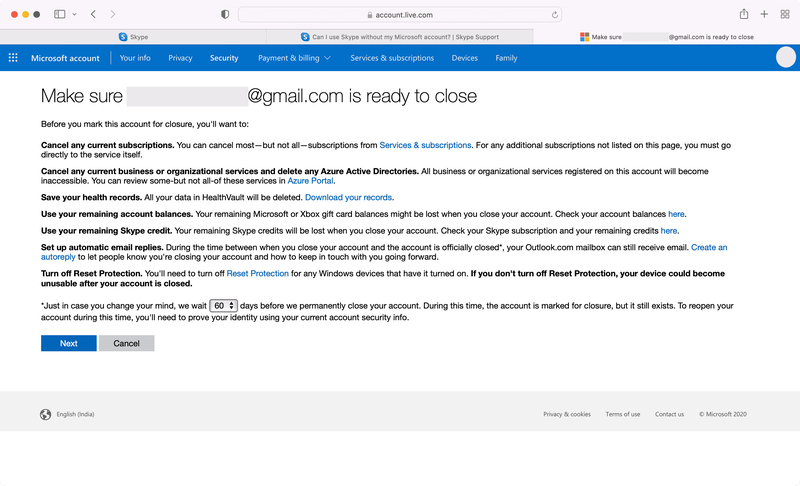
Task: Open Privacy & cookies footer link
Action: click(x=567, y=414)
